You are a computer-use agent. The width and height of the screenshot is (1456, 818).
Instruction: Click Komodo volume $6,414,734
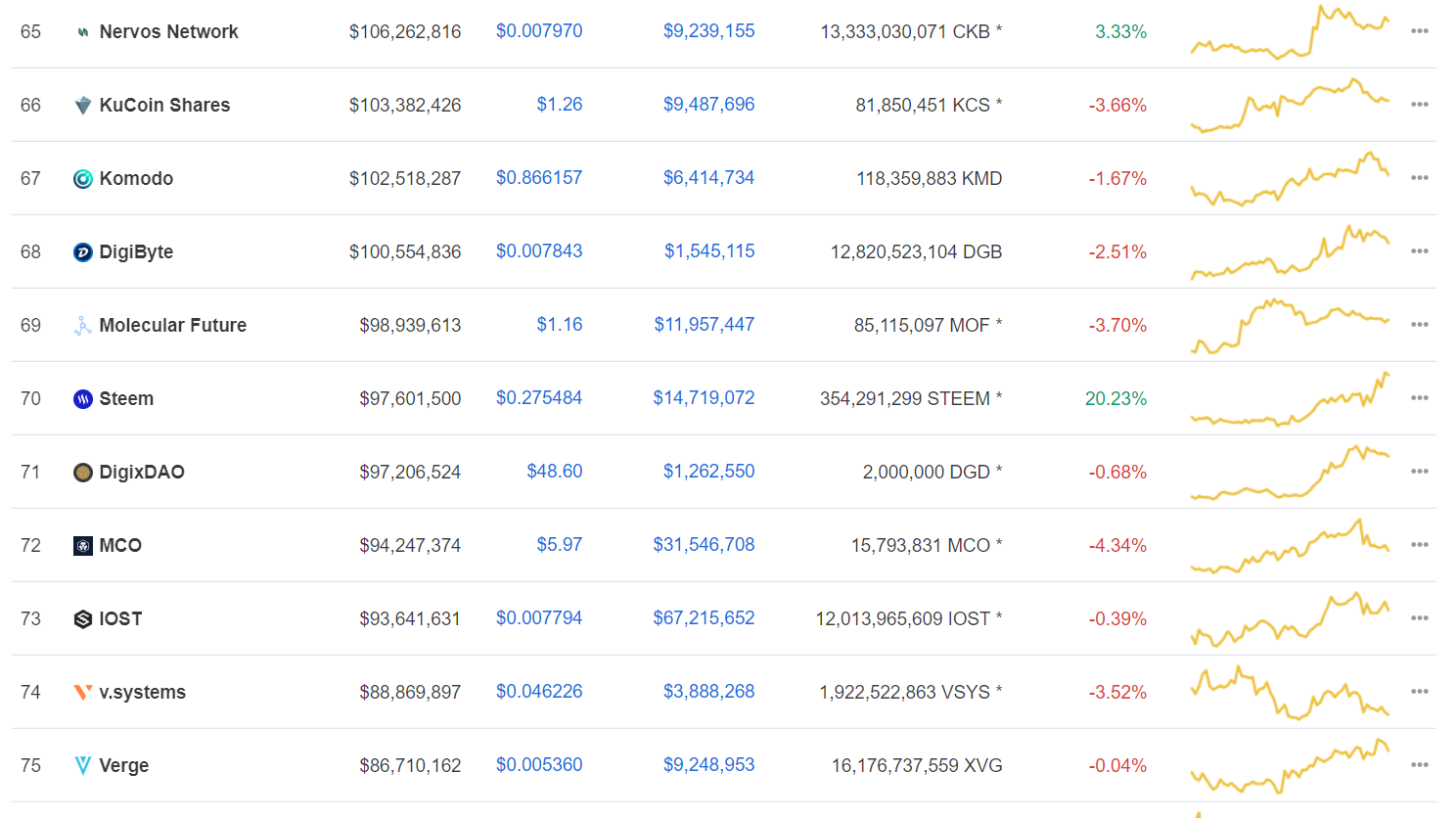709,177
